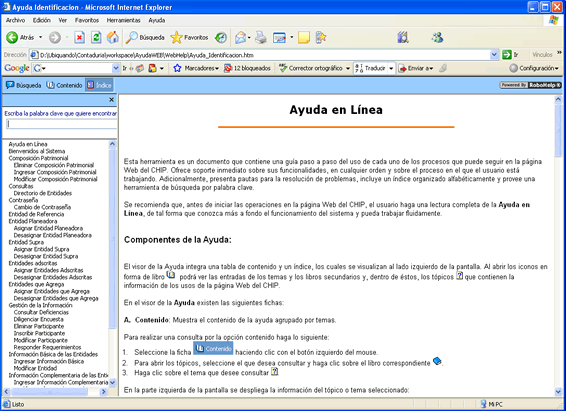Viewport: 566px width, 411px height.
Task: Click Mi PC zone in status bar
Action: [x=492, y=404]
